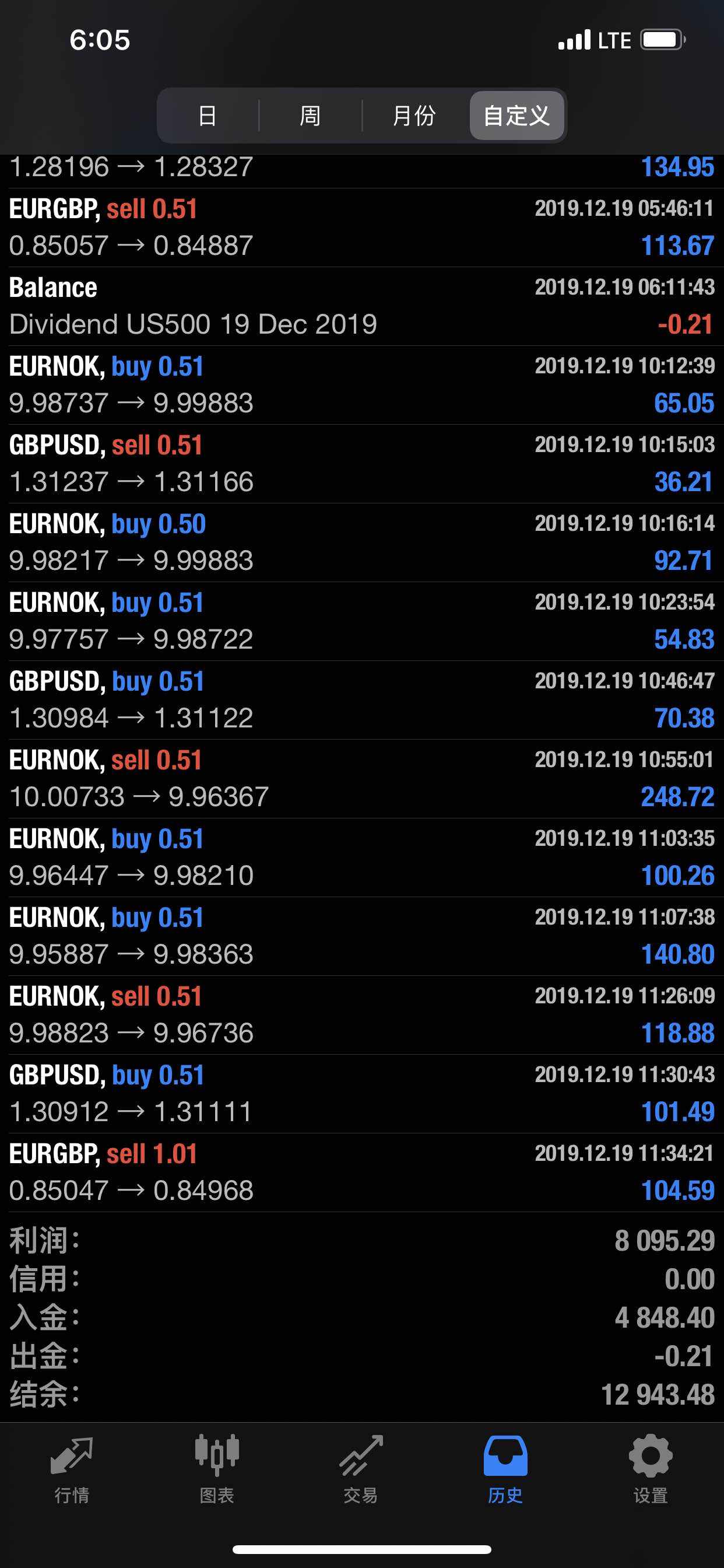Tap the battery status icon

(x=662, y=40)
